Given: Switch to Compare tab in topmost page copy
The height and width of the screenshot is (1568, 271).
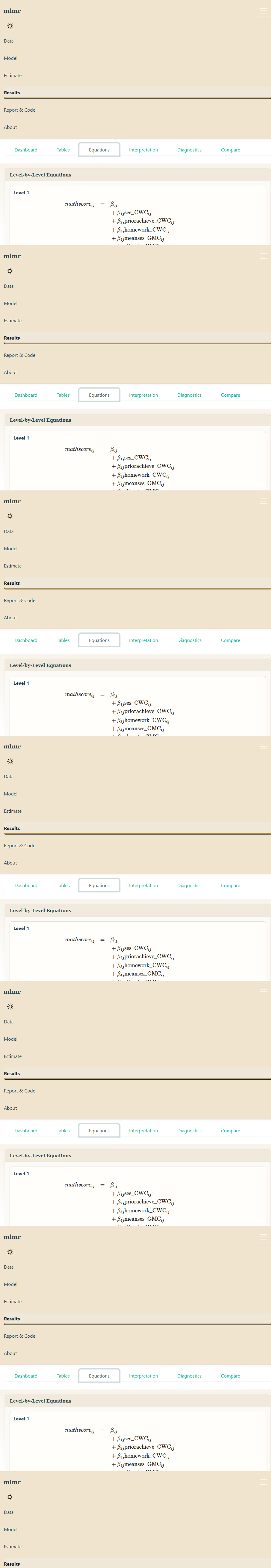Looking at the screenshot, I should point(230,150).
